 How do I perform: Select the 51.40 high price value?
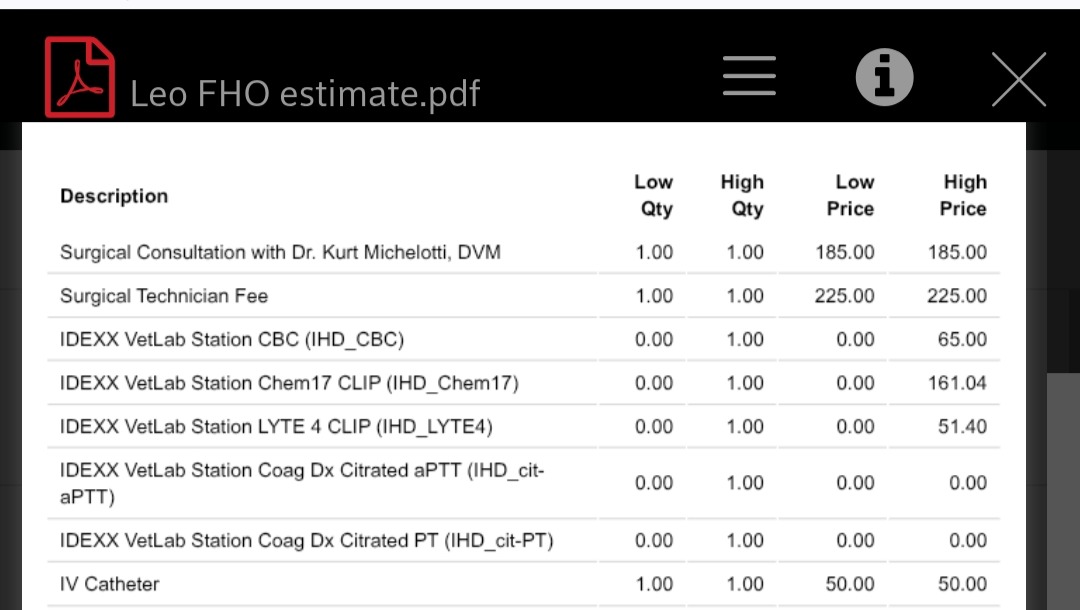[962, 427]
